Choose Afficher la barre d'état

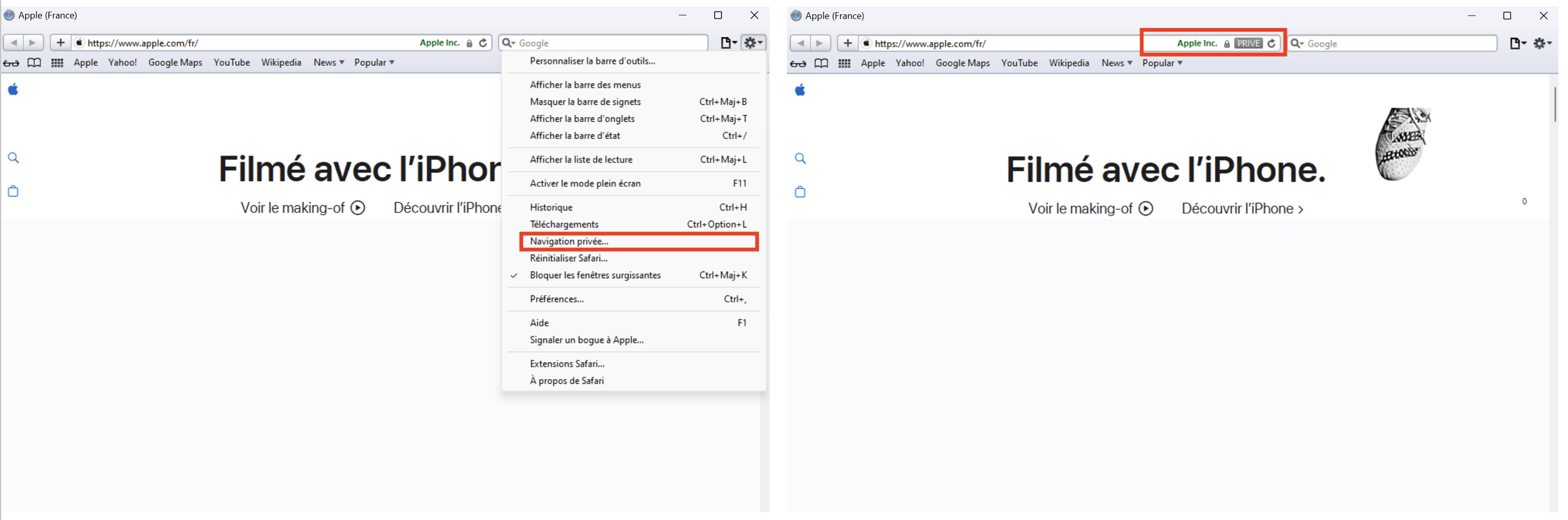pyautogui.click(x=634, y=136)
